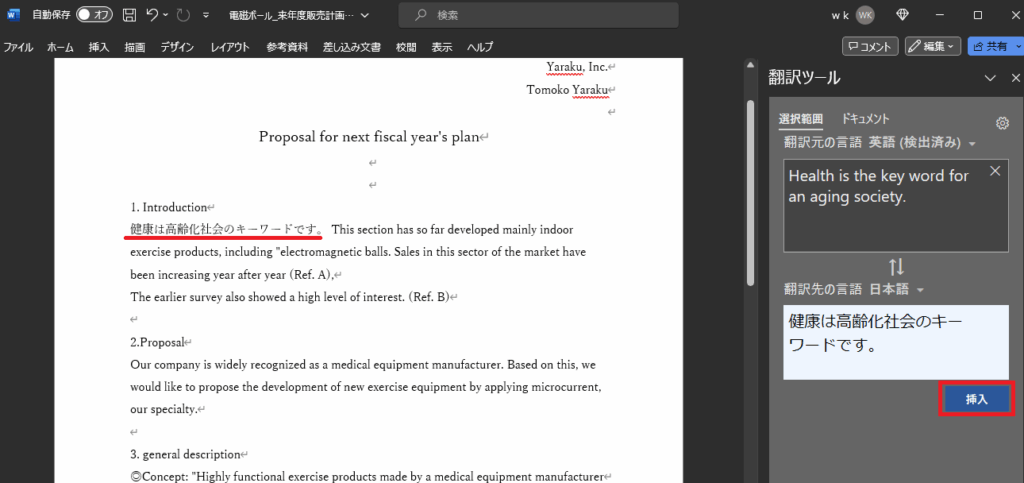Open the document title dropdown chevron
This screenshot has height=483, width=1024.
[364, 15]
